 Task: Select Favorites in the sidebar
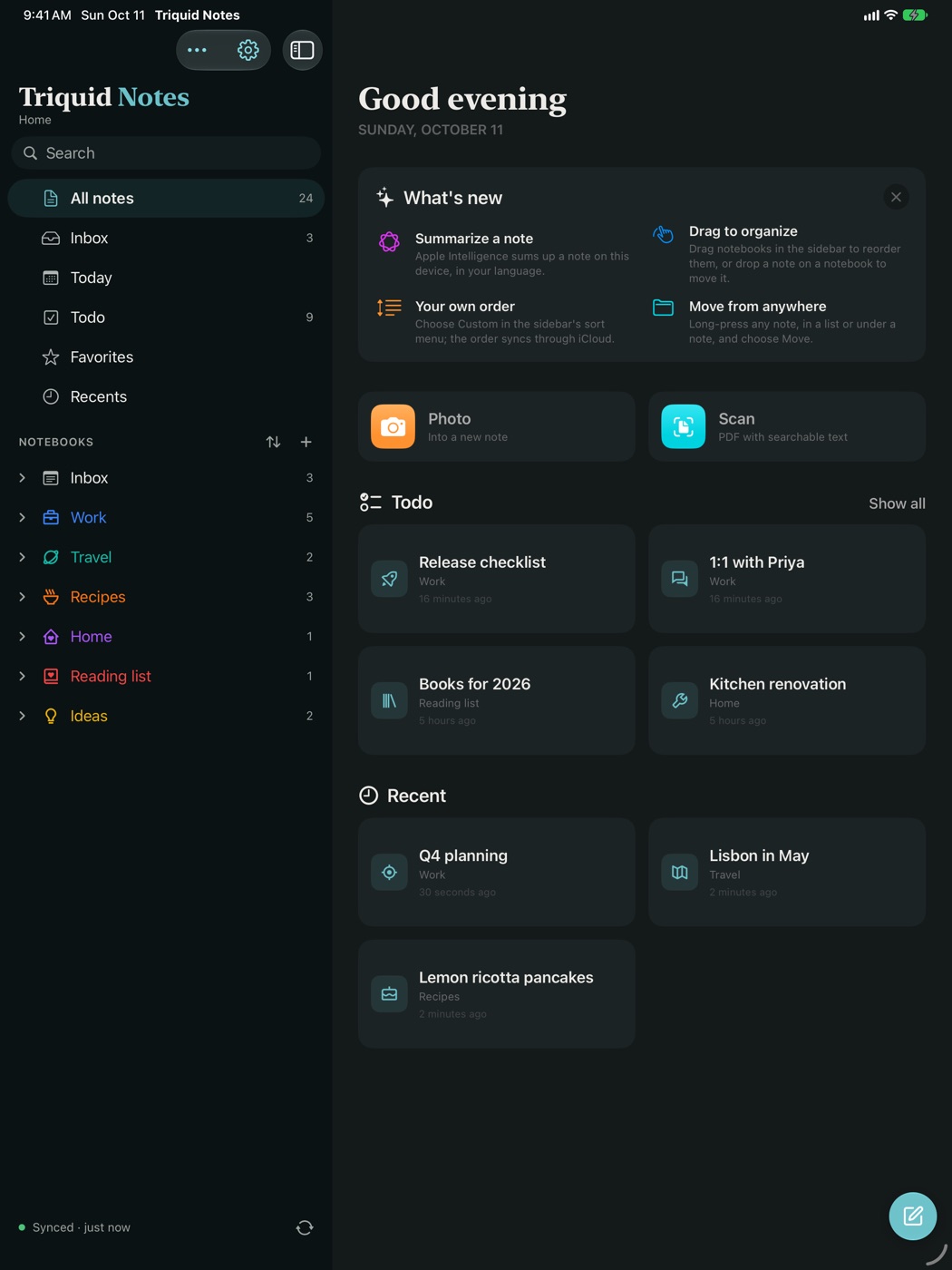(166, 357)
